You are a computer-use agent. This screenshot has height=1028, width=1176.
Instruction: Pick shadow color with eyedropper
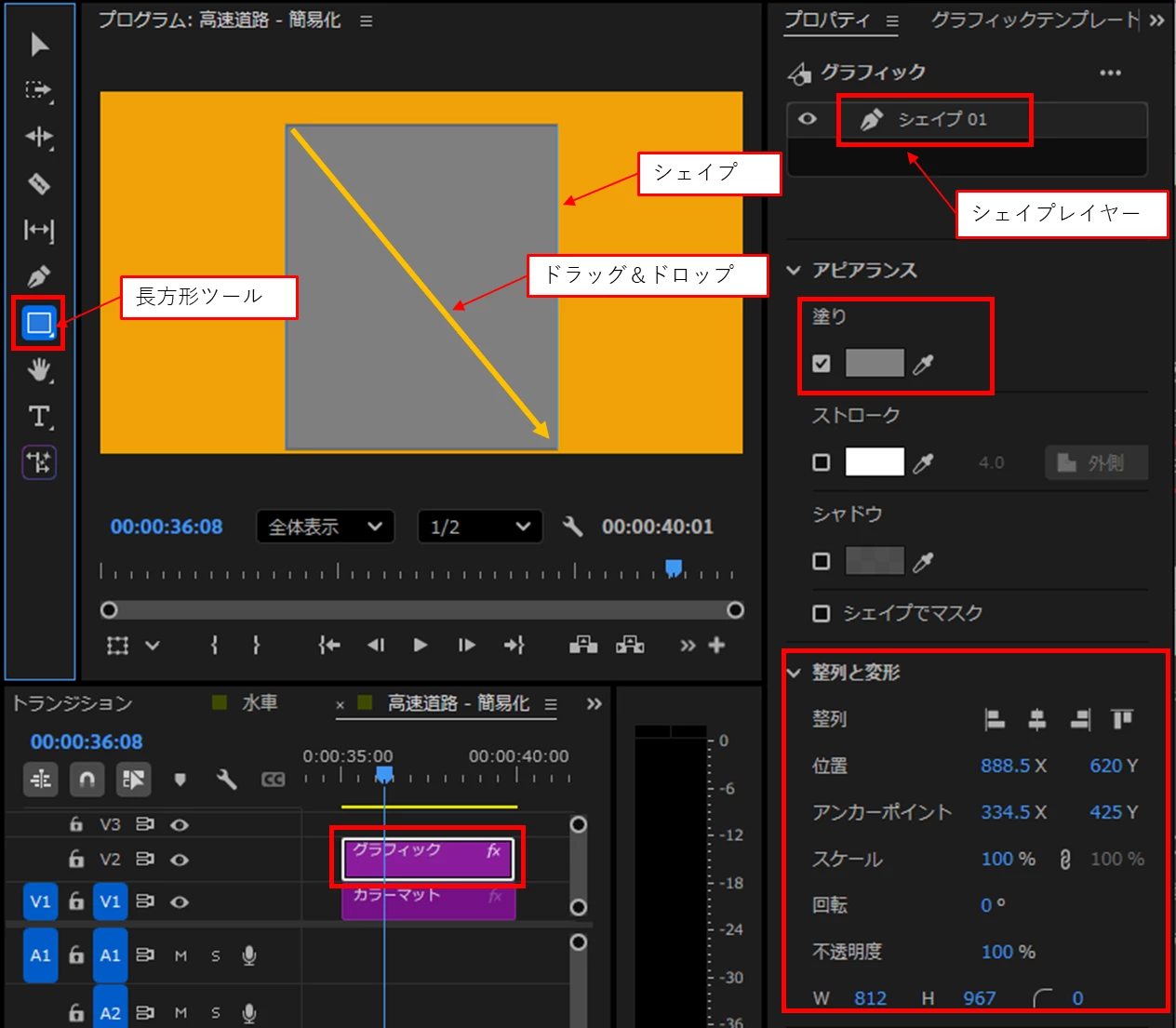click(x=923, y=562)
